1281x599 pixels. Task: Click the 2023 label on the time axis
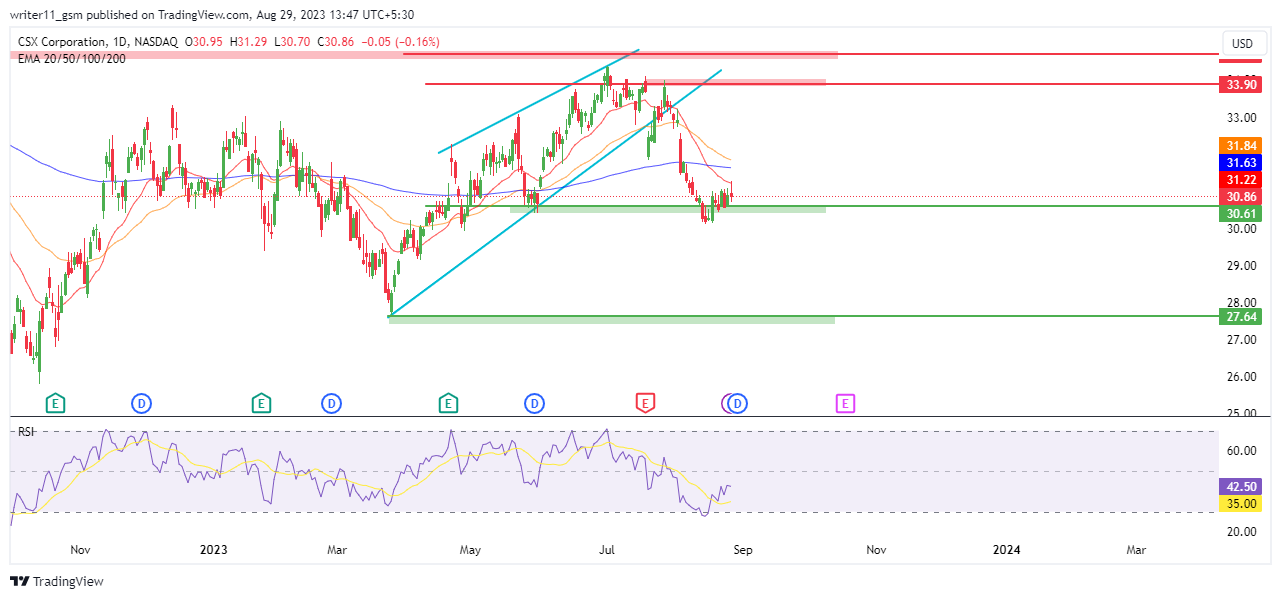213,549
